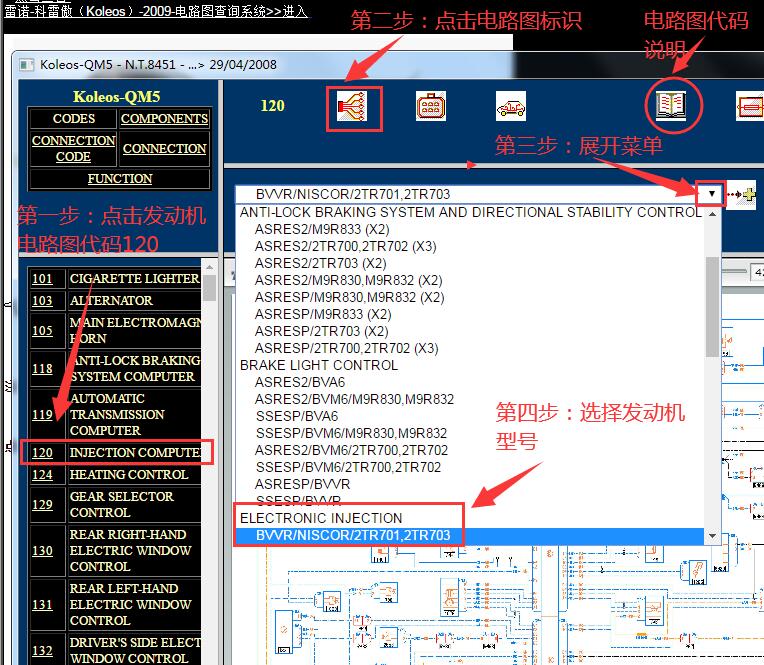Screen dimensions: 764x665
Task: Open the connector view icon
Action: [x=431, y=106]
